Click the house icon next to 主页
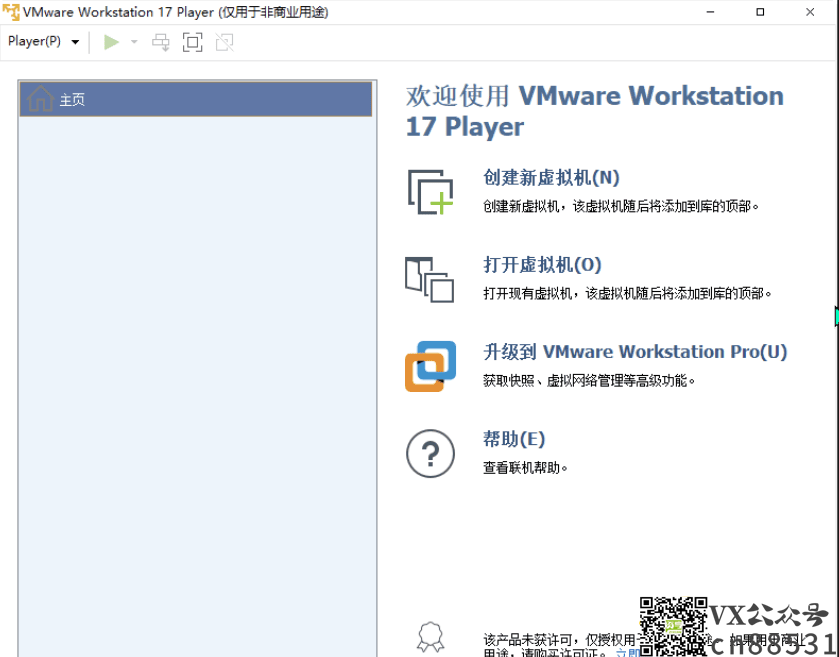The height and width of the screenshot is (657, 839). click(x=40, y=98)
